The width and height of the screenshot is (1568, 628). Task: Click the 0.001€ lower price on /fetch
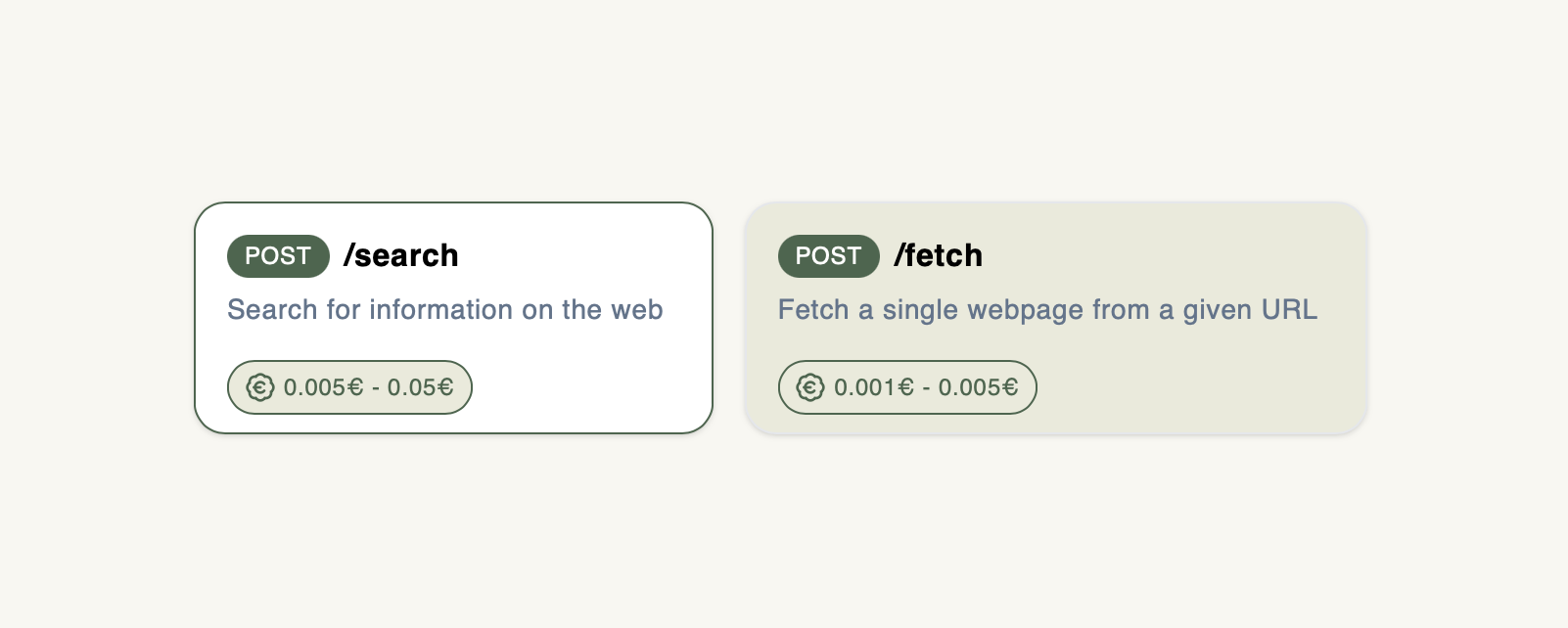(x=874, y=387)
